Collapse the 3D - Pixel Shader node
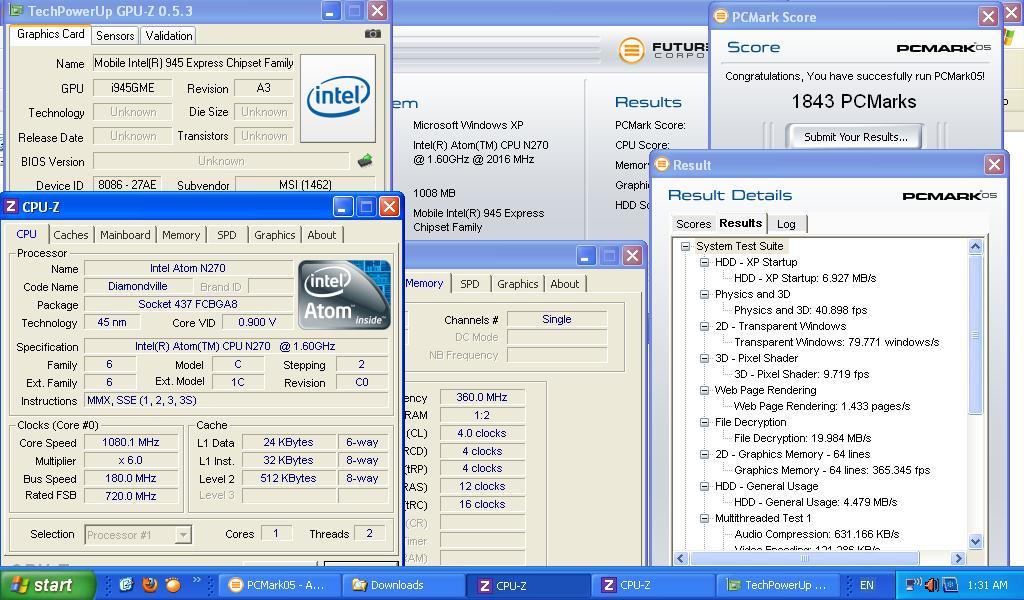The height and width of the screenshot is (600, 1024). click(704, 358)
